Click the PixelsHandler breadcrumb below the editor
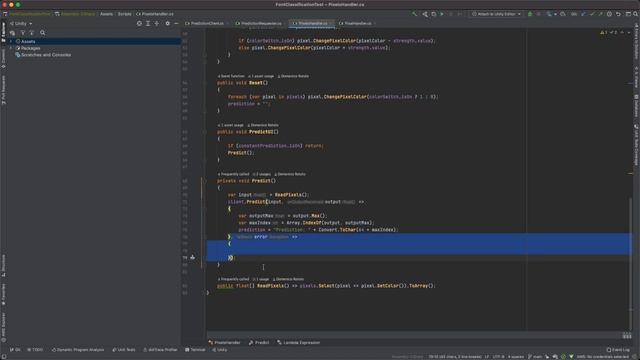Image resolution: width=640 pixels, height=360 pixels. coord(224,342)
